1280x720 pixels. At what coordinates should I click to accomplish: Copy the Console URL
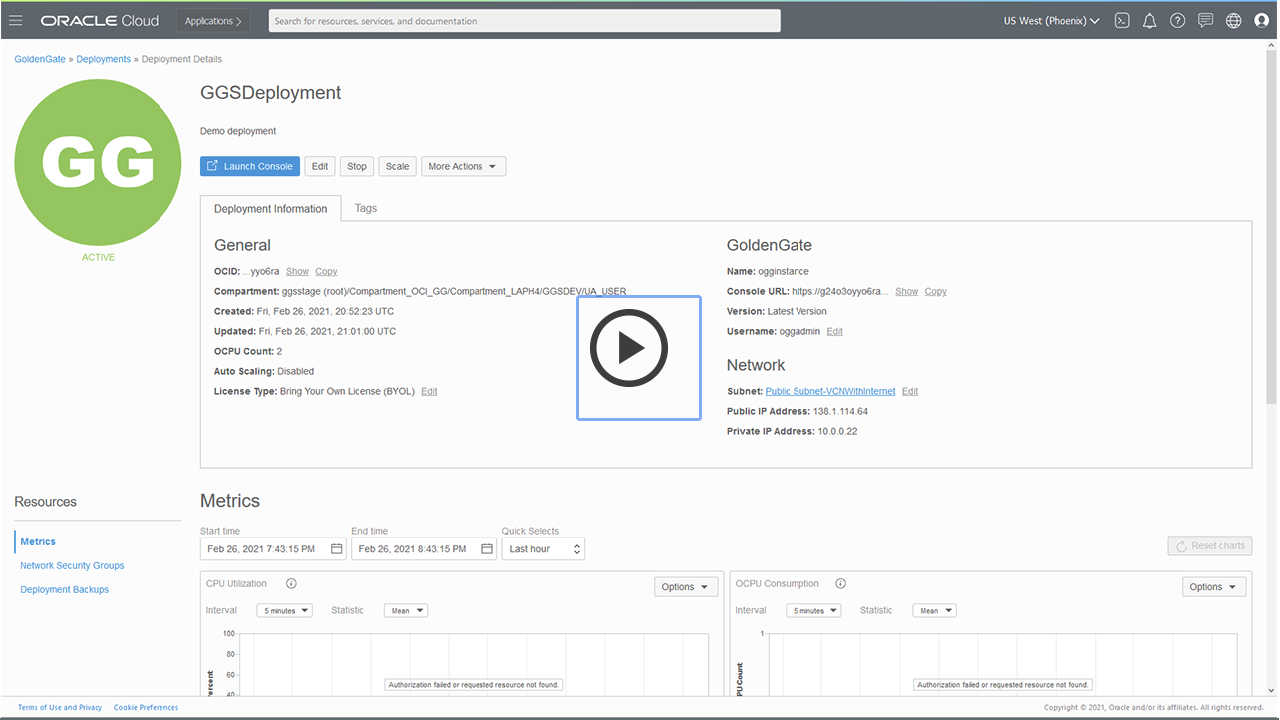936,292
